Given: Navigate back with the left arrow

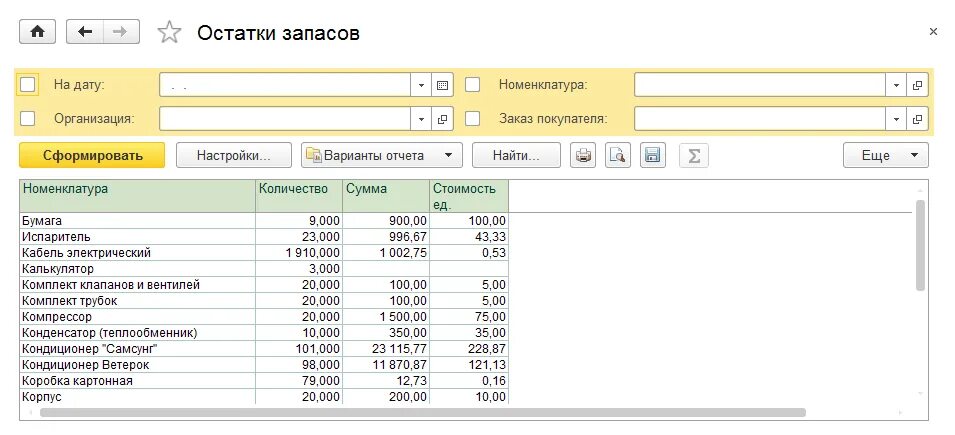Looking at the screenshot, I should [85, 32].
